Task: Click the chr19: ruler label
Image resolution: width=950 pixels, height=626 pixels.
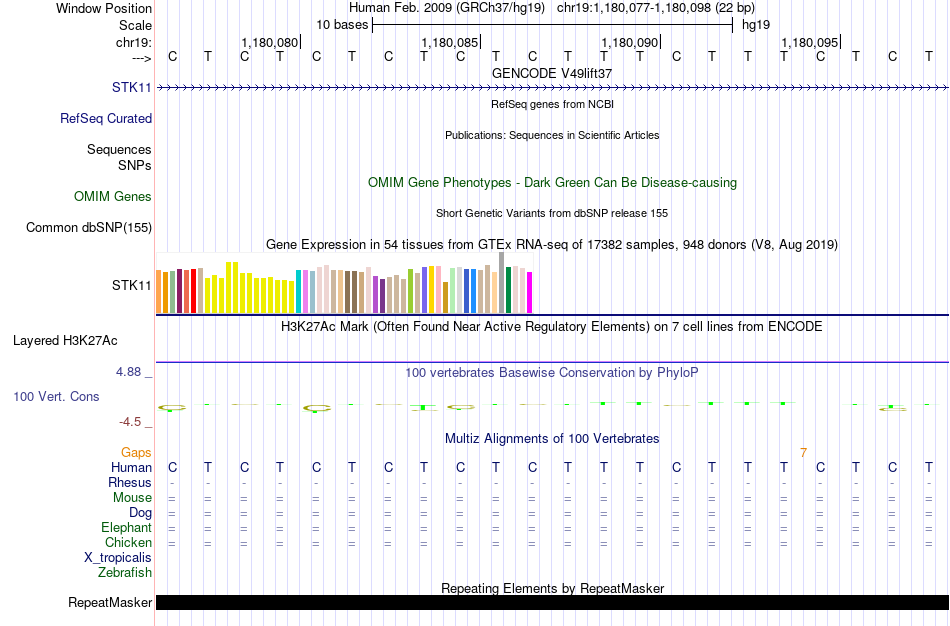Action: pos(133,42)
